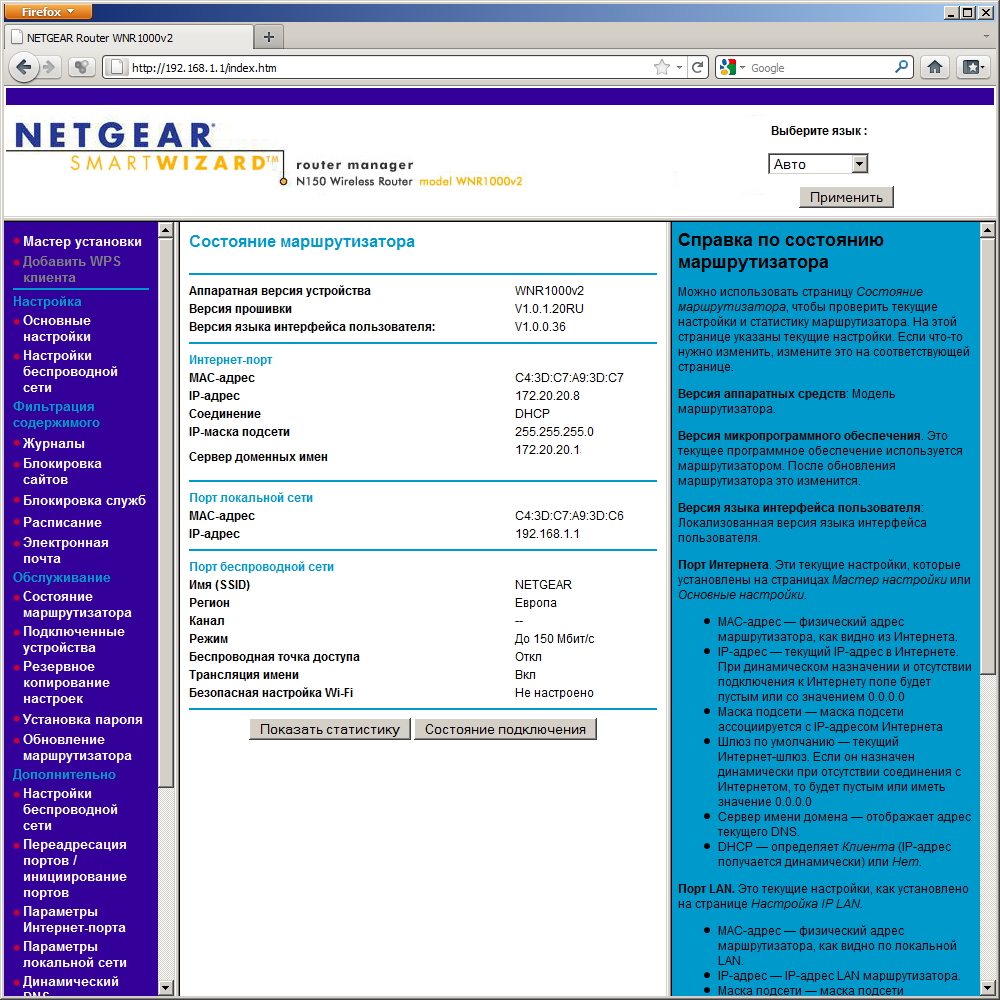Bookmark this page with the star icon
This screenshot has width=1000, height=1000.
coord(662,67)
